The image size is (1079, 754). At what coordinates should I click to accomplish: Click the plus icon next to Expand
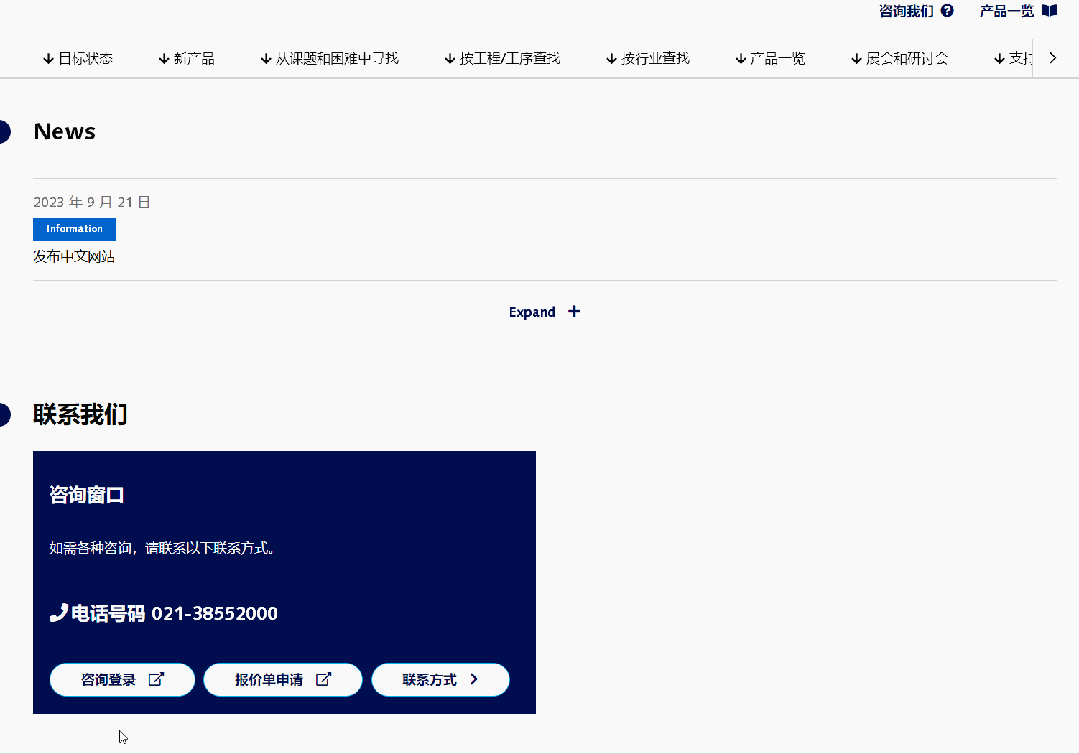(574, 311)
